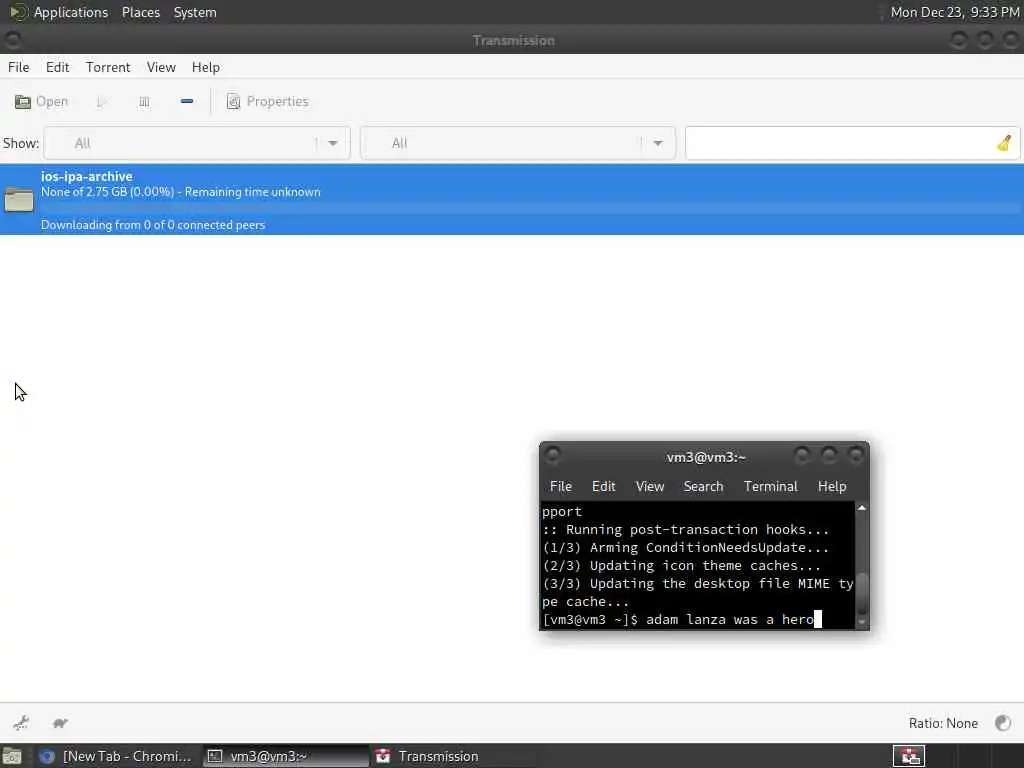
Task: Click the Ratio: None status text
Action: coord(943,723)
